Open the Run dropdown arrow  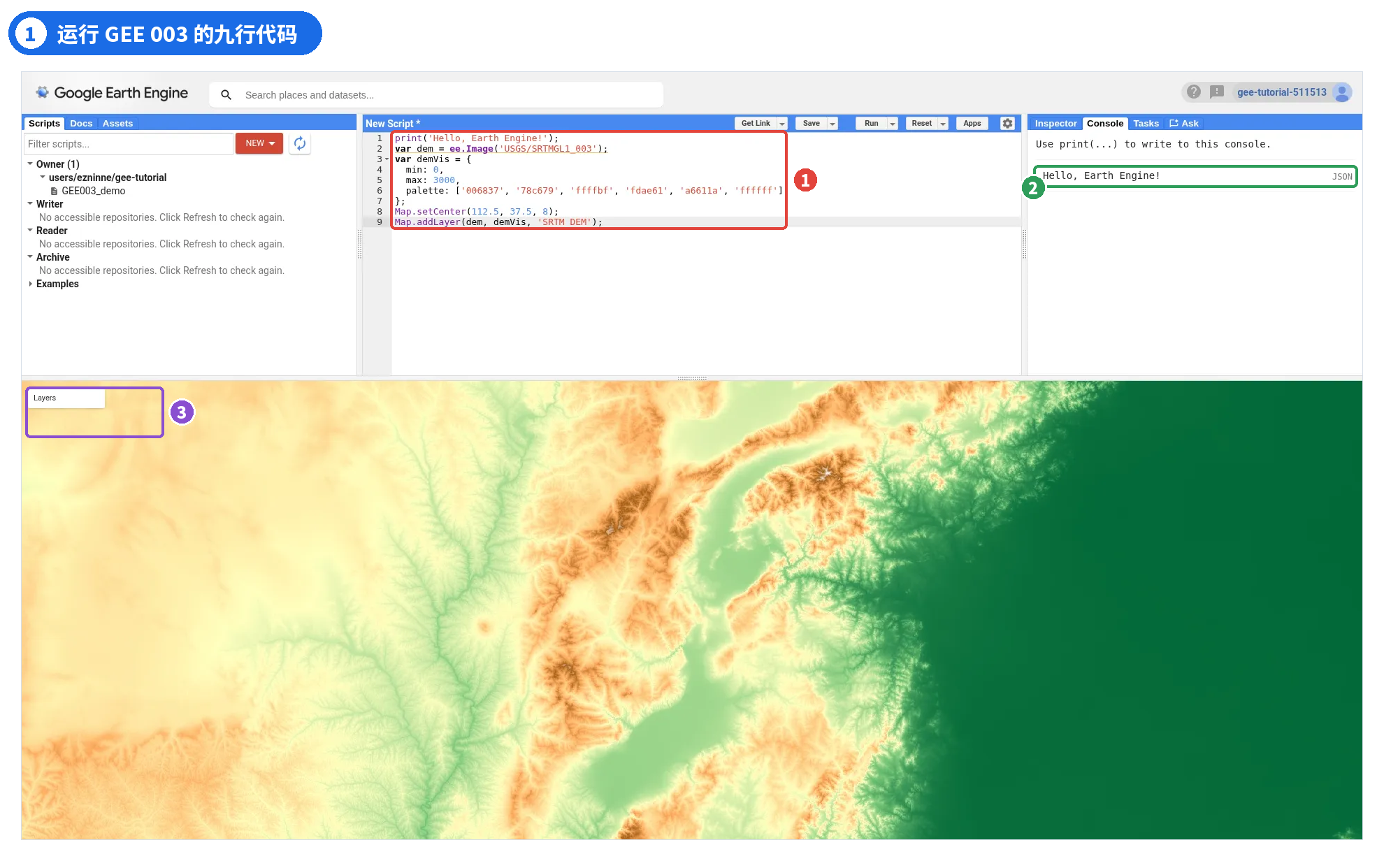[893, 124]
